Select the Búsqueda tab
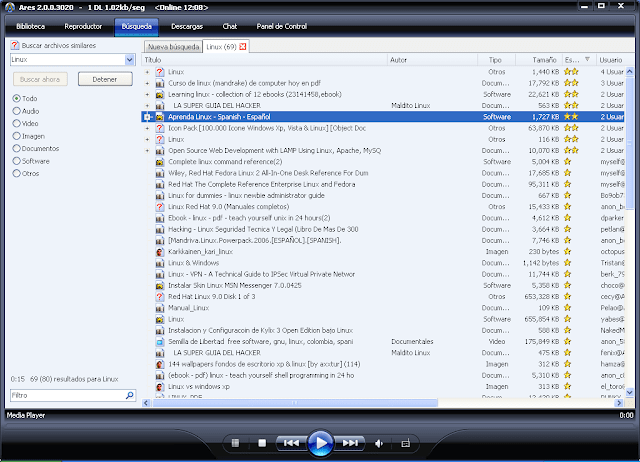Viewport: 640px width, 462px height. point(136,27)
